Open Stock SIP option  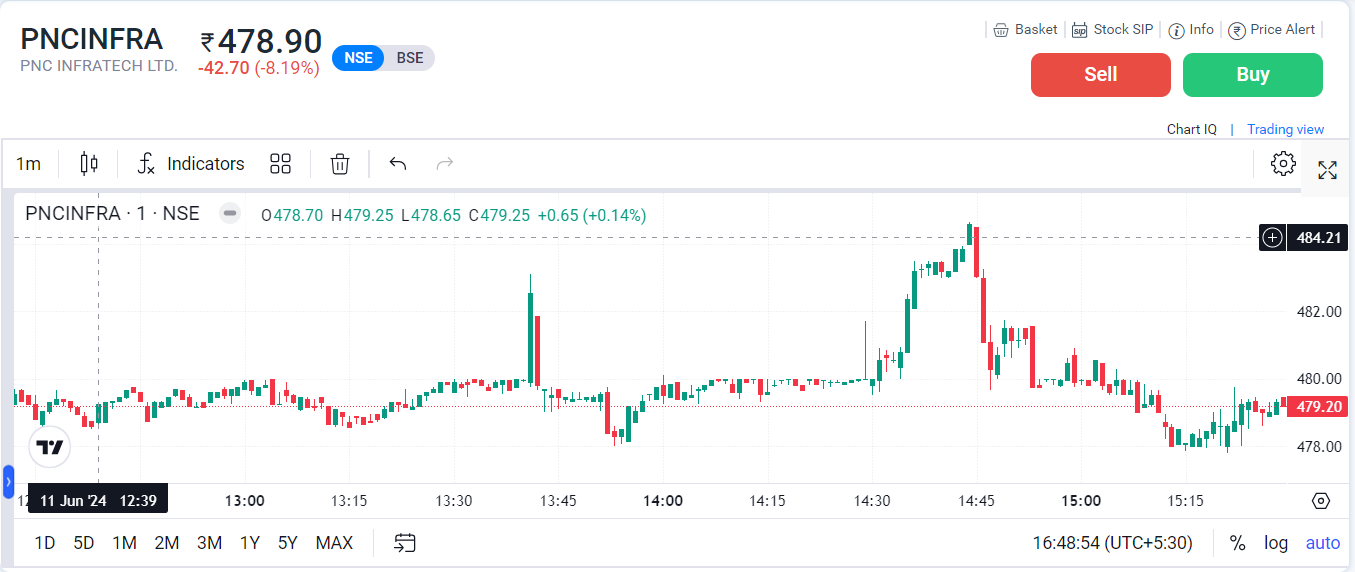(1112, 30)
